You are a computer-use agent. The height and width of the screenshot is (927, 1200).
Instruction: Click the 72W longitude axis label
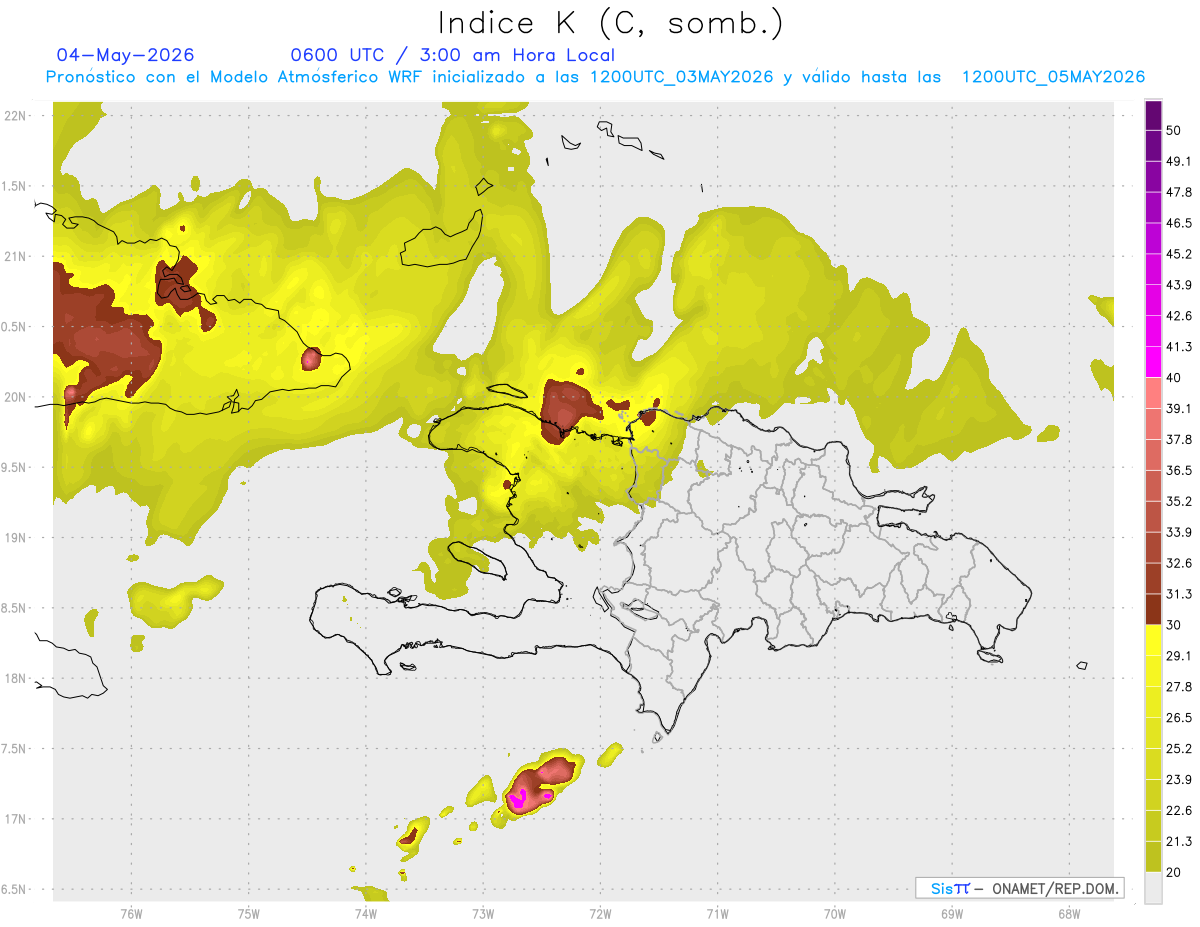point(600,913)
